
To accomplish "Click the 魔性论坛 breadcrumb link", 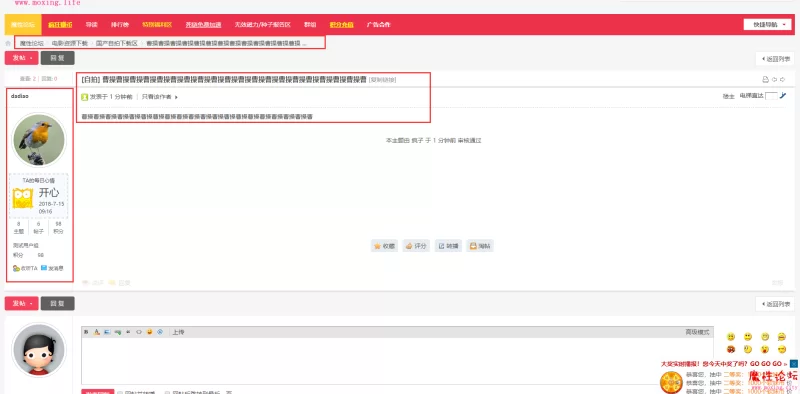I will [x=32, y=43].
